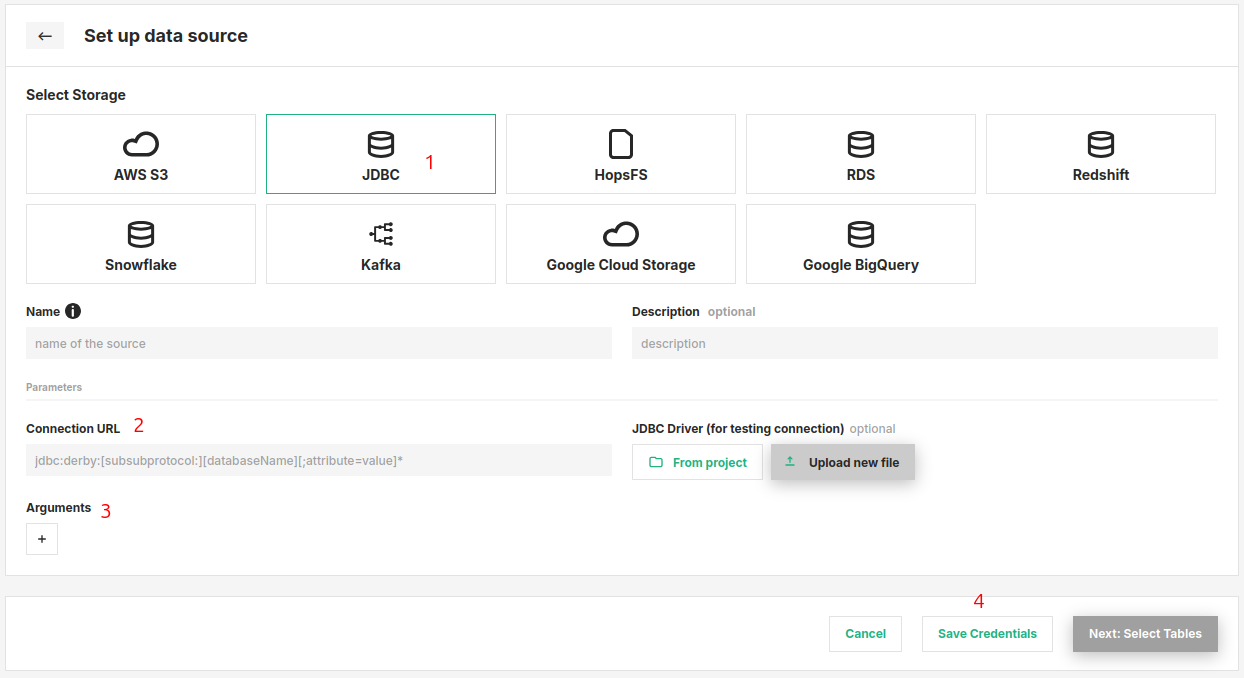Click the Description text field
Screen dimensions: 1244x678
click(x=924, y=343)
